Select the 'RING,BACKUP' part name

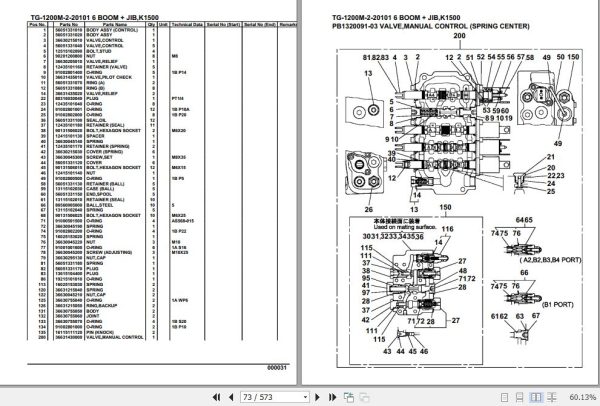tap(101, 306)
